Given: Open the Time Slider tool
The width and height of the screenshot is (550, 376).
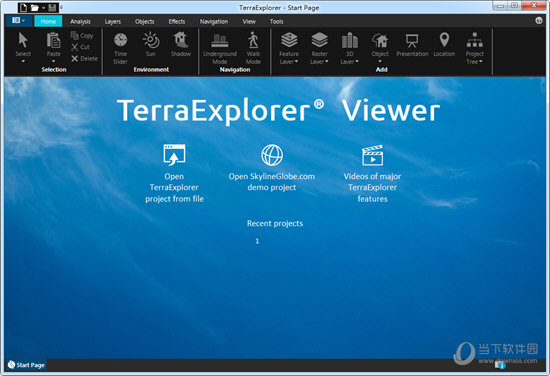Looking at the screenshot, I should (120, 48).
